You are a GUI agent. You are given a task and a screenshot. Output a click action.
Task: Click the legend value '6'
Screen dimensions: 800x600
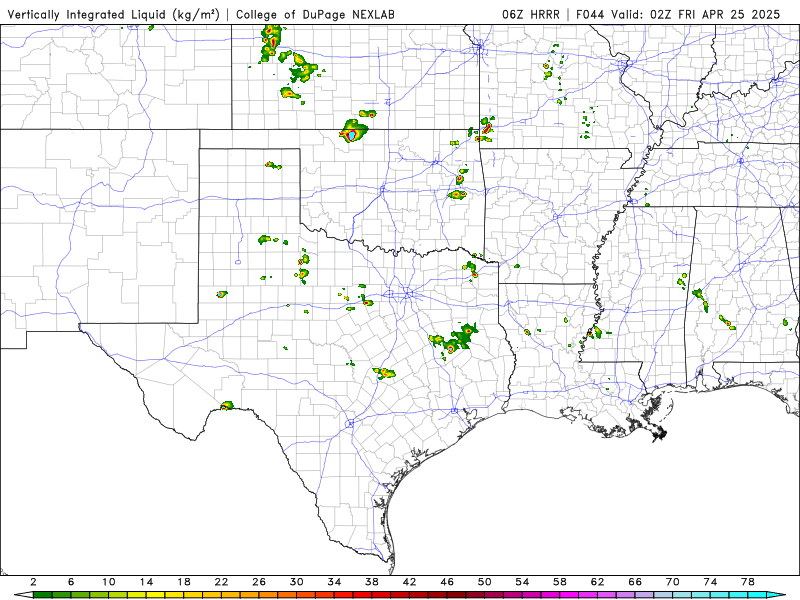[x=71, y=582]
